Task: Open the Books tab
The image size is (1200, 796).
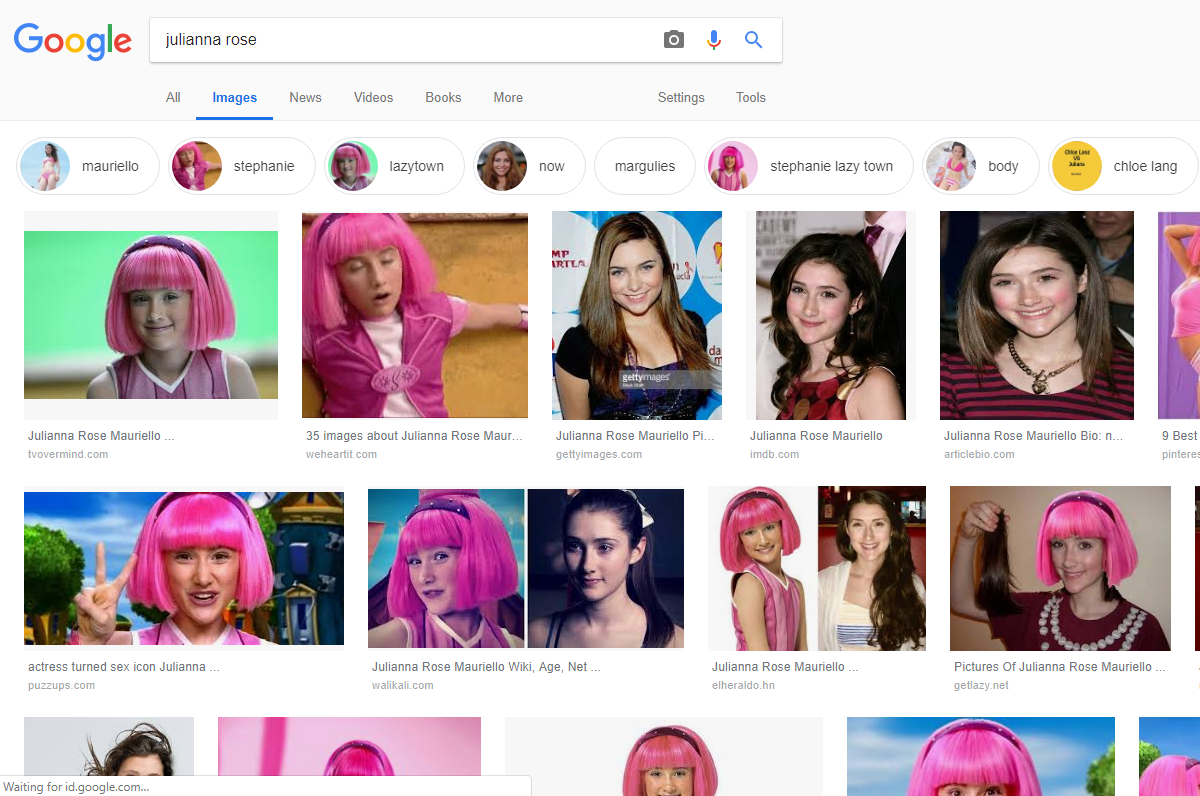Action: pos(443,97)
